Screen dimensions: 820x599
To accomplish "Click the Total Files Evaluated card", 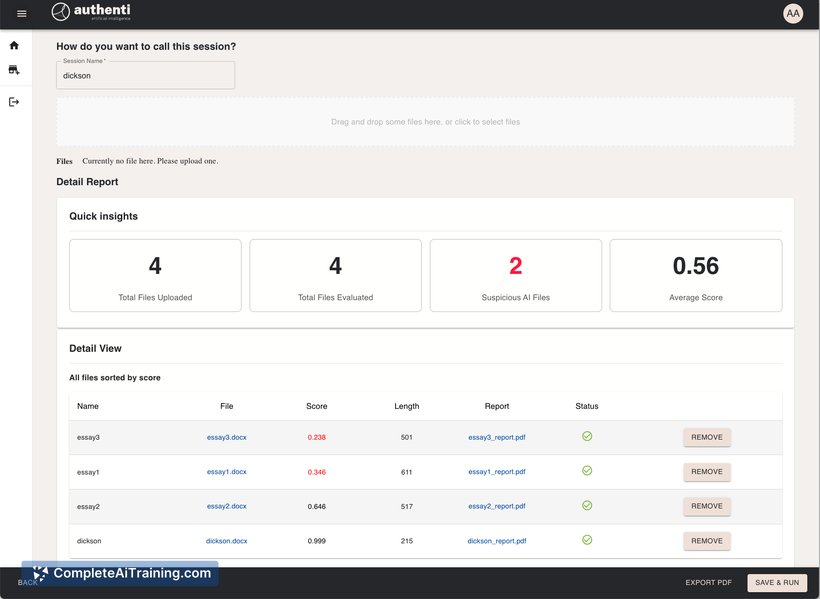I will coord(335,275).
